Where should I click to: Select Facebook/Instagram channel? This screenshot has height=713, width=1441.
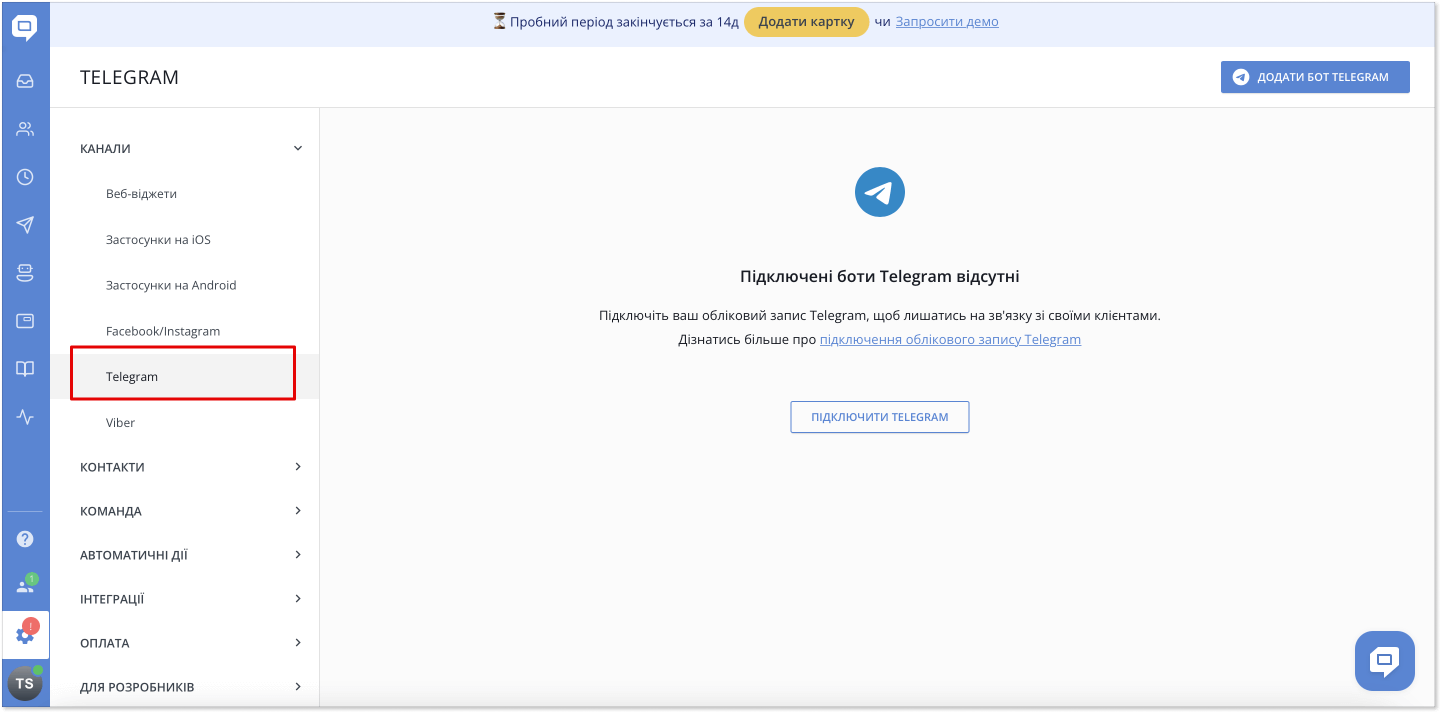163,331
